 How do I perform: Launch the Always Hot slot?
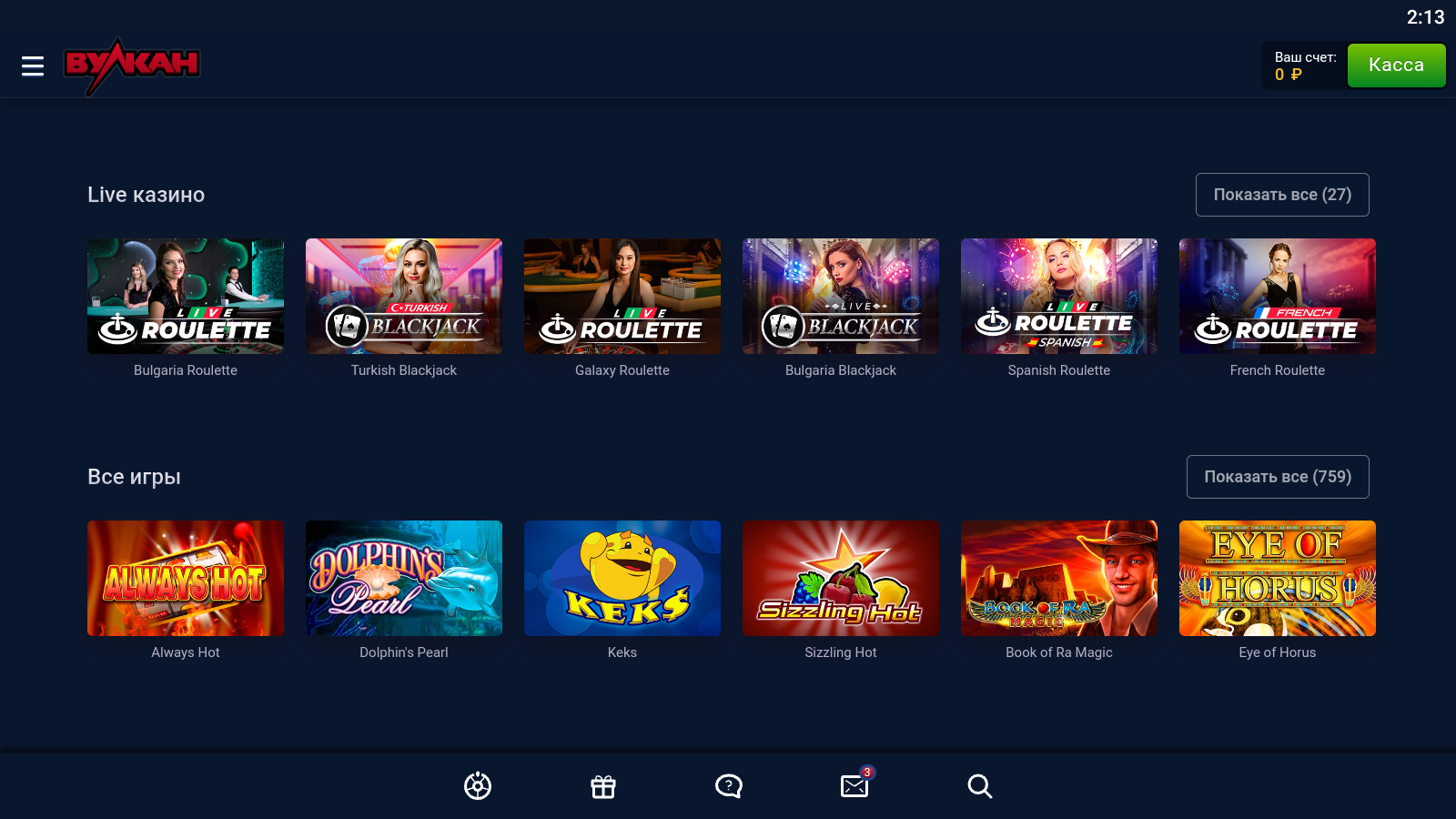click(x=186, y=578)
